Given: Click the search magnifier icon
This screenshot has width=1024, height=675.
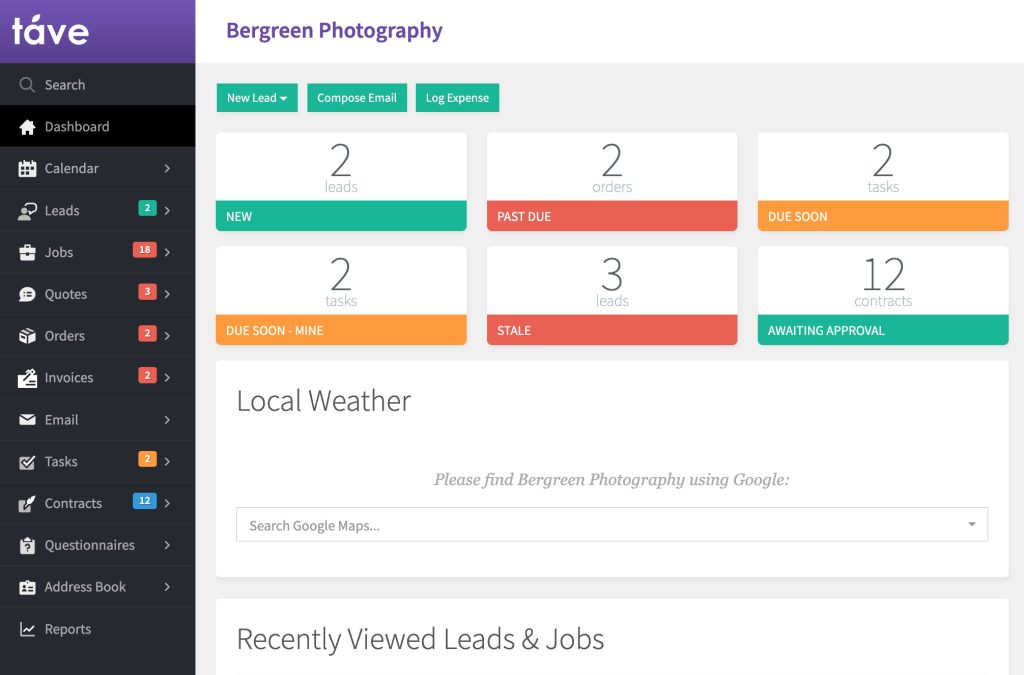Looking at the screenshot, I should click(27, 85).
